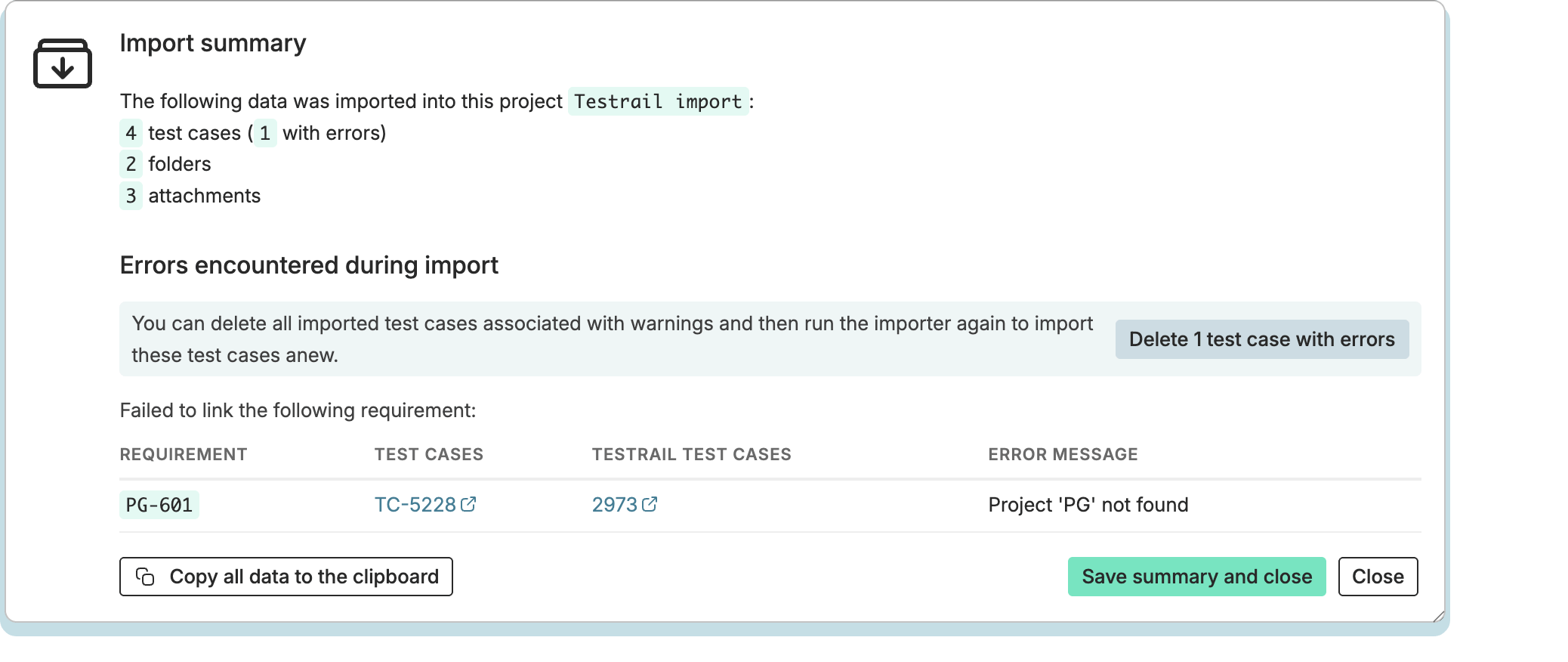
Task: Click the import summary download icon
Action: tap(63, 63)
